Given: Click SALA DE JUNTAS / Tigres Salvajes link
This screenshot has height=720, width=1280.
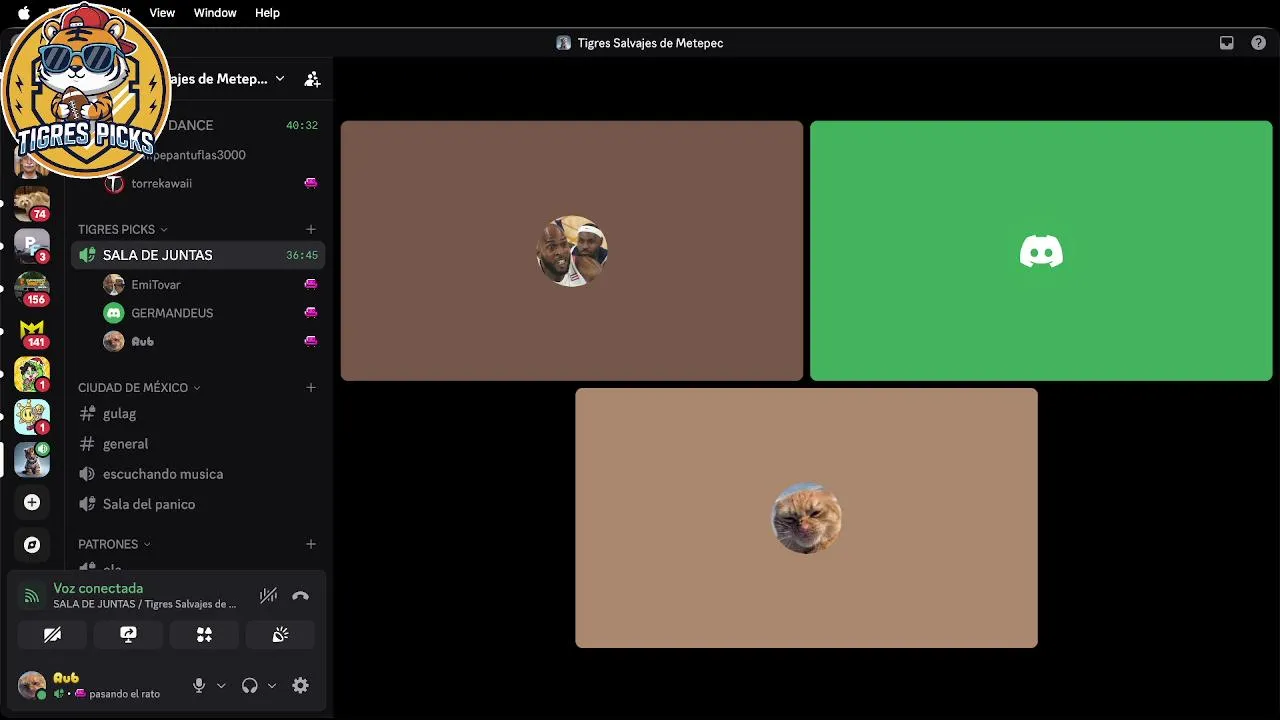Looking at the screenshot, I should (x=145, y=604).
